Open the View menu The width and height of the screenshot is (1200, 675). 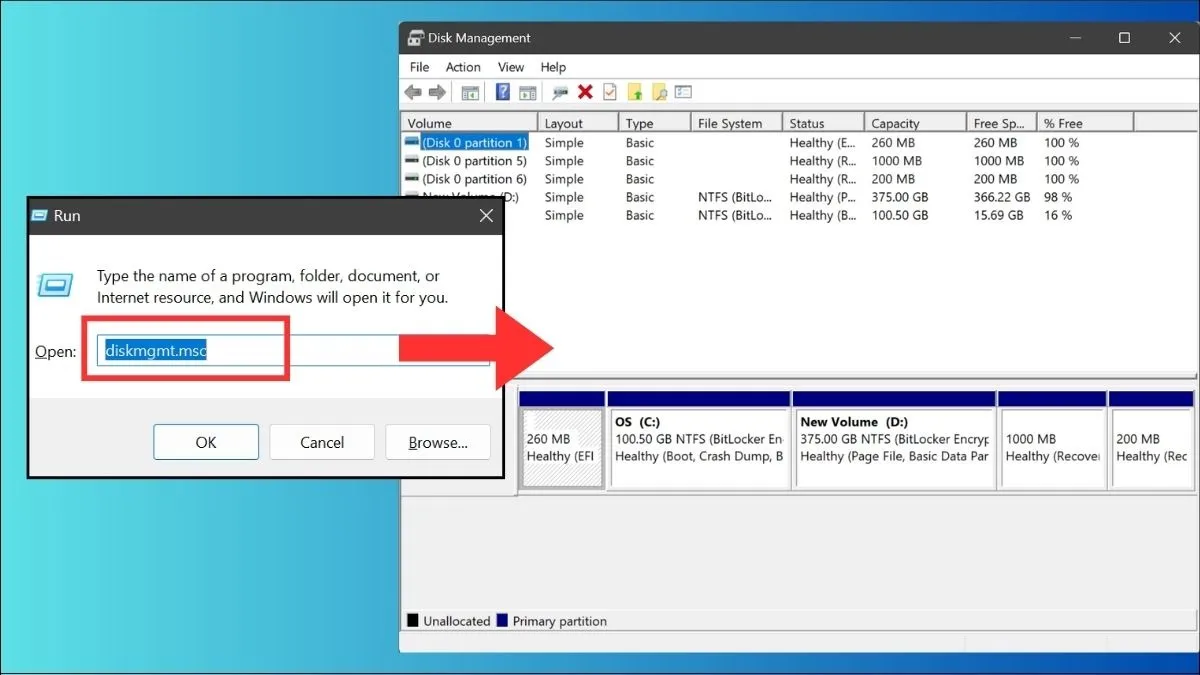click(x=511, y=67)
